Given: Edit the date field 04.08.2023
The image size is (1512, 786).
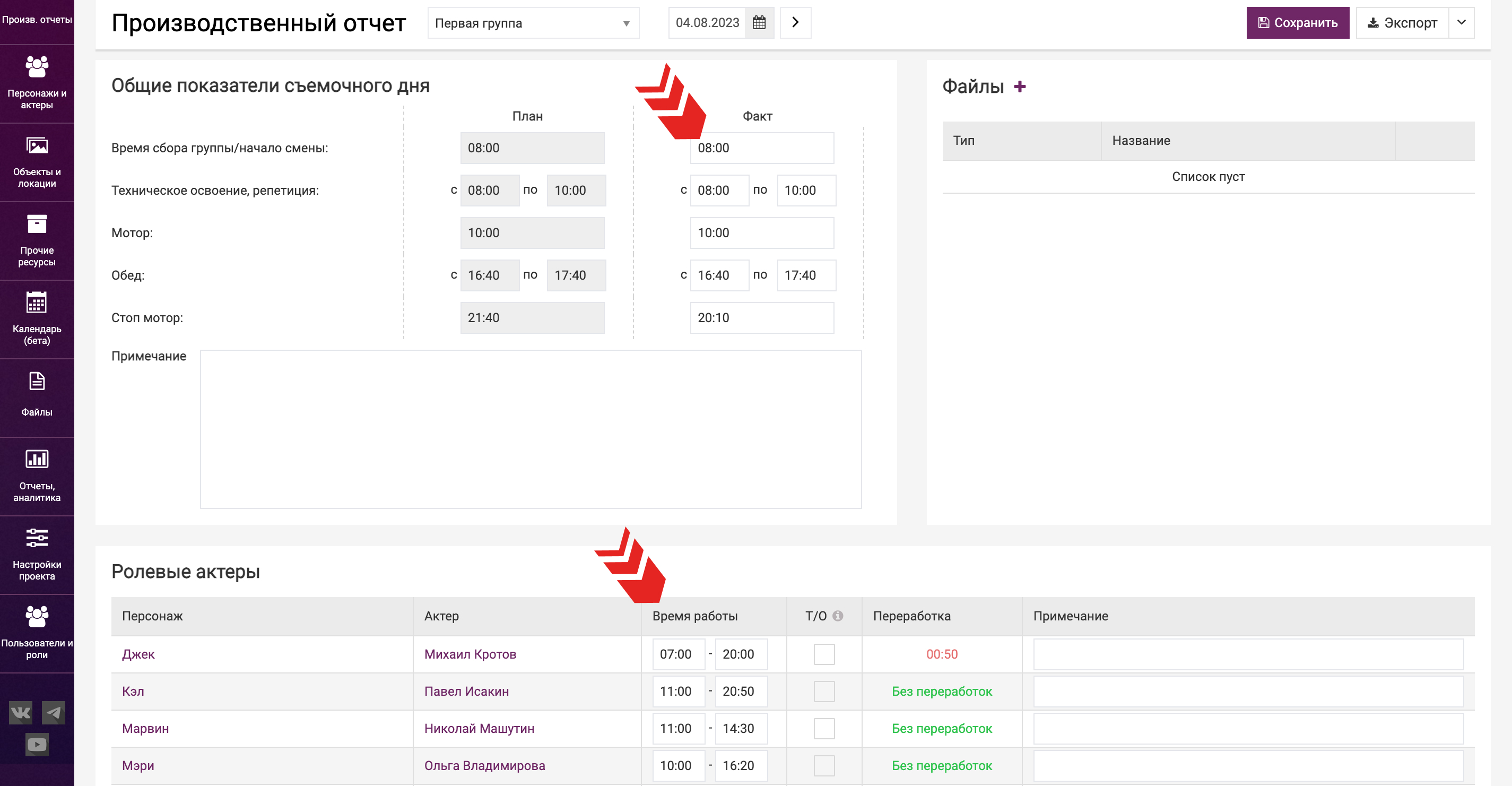Looking at the screenshot, I should pos(707,23).
